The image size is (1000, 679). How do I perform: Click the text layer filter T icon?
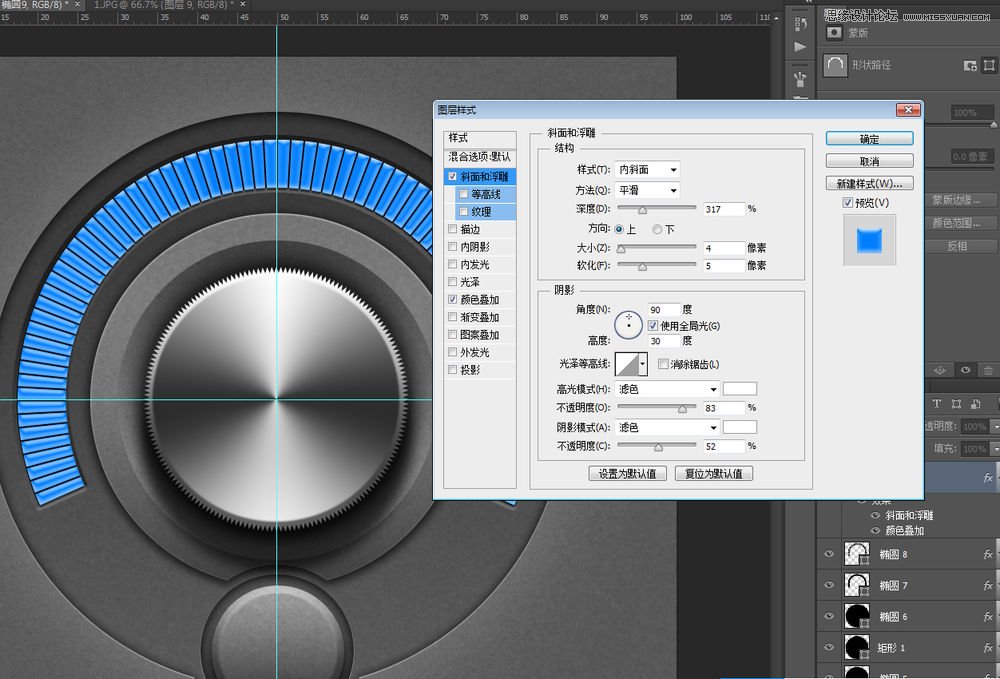click(937, 404)
